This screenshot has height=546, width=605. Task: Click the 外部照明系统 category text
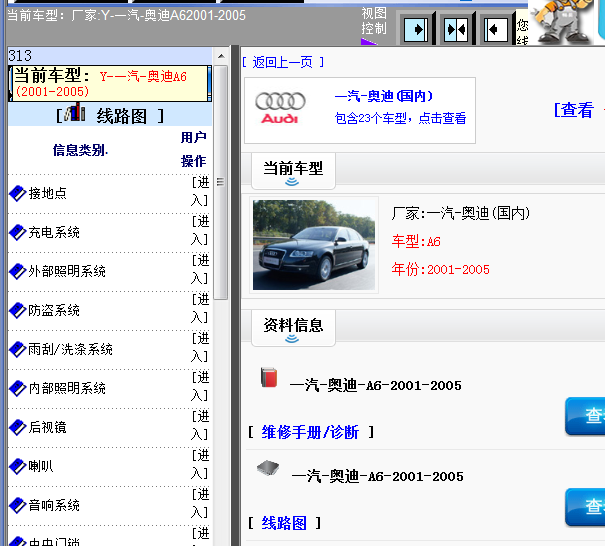67,271
